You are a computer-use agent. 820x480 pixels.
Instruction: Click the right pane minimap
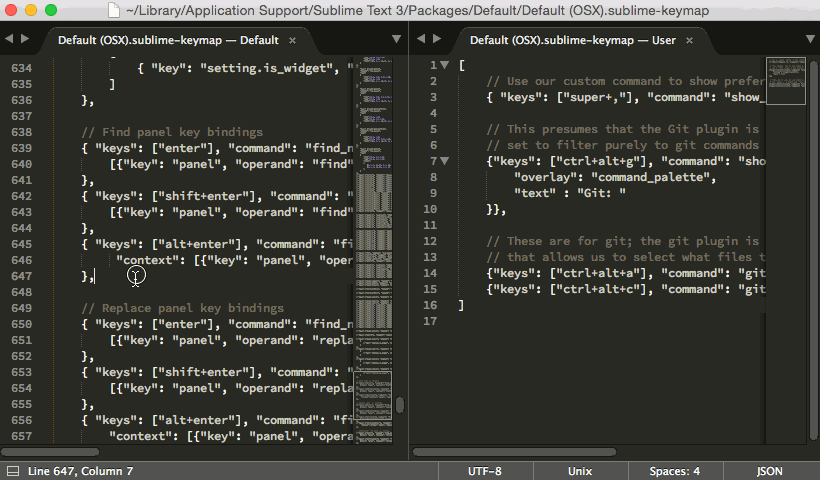[785, 81]
